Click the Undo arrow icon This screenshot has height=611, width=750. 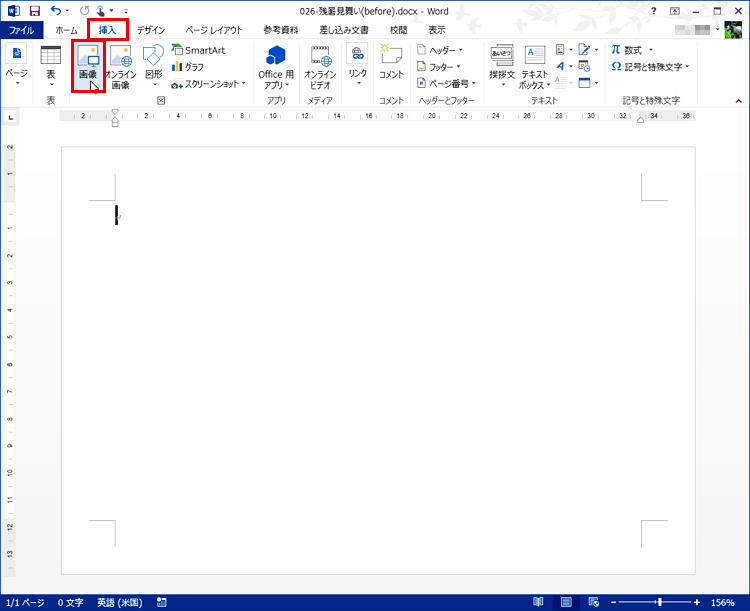point(56,11)
